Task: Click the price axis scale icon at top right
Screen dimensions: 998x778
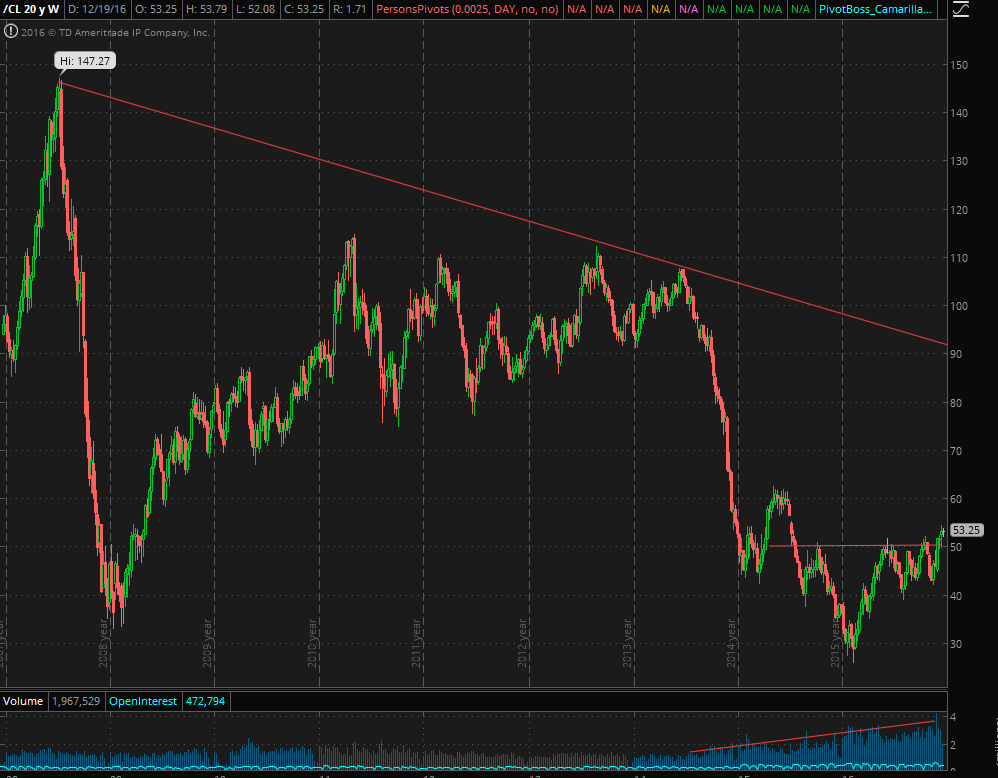Action: 960,12
